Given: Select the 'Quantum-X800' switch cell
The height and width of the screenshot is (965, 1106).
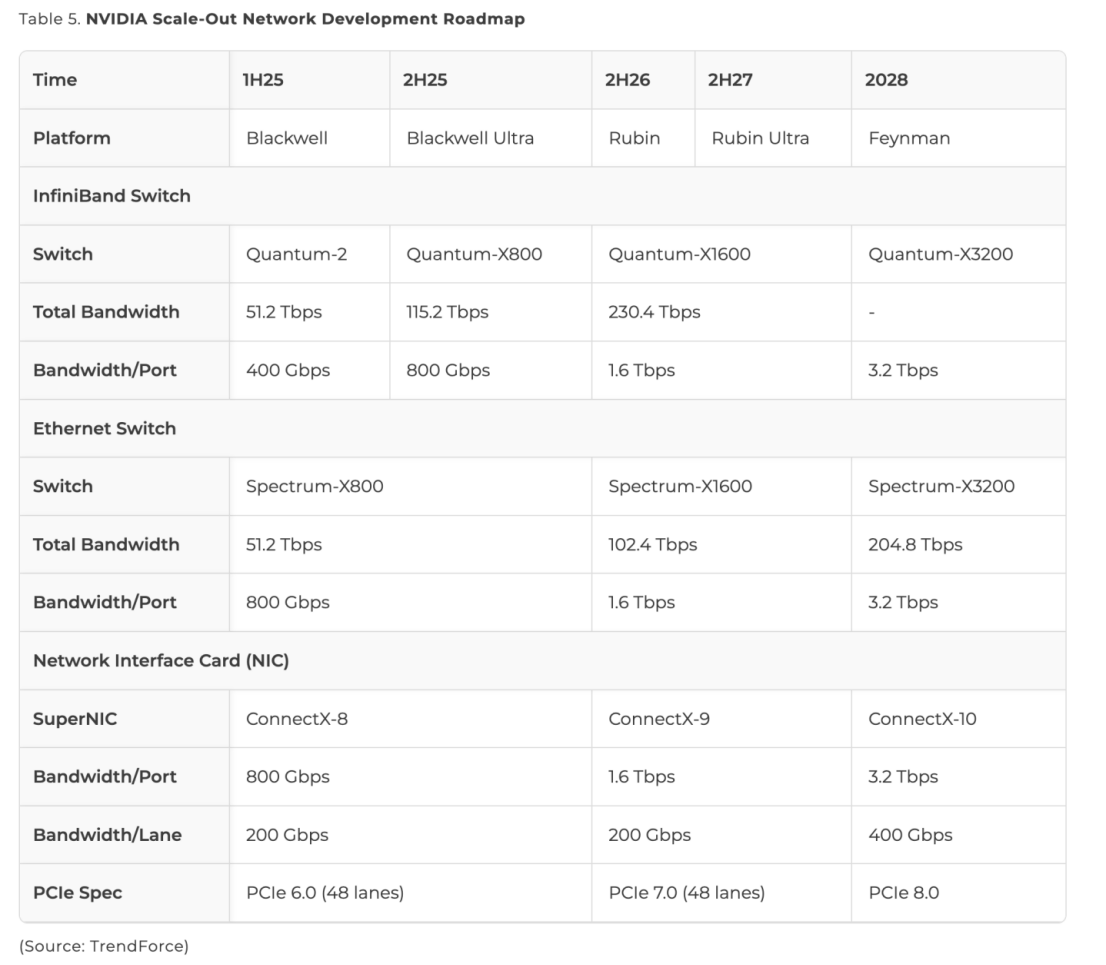Looking at the screenshot, I should 474,254.
